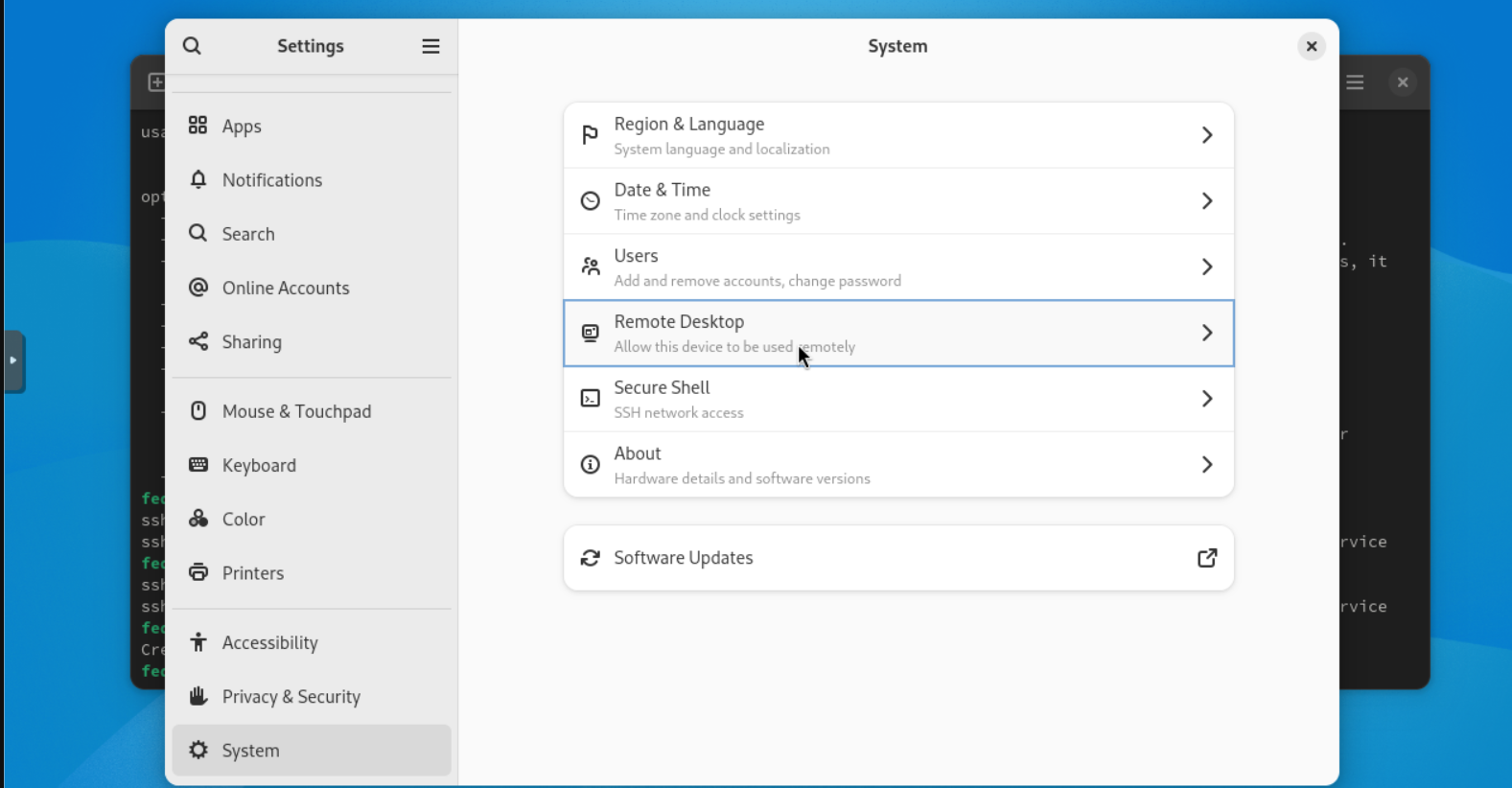Select System in the sidebar
The height and width of the screenshot is (788, 1512).
pyautogui.click(x=312, y=750)
